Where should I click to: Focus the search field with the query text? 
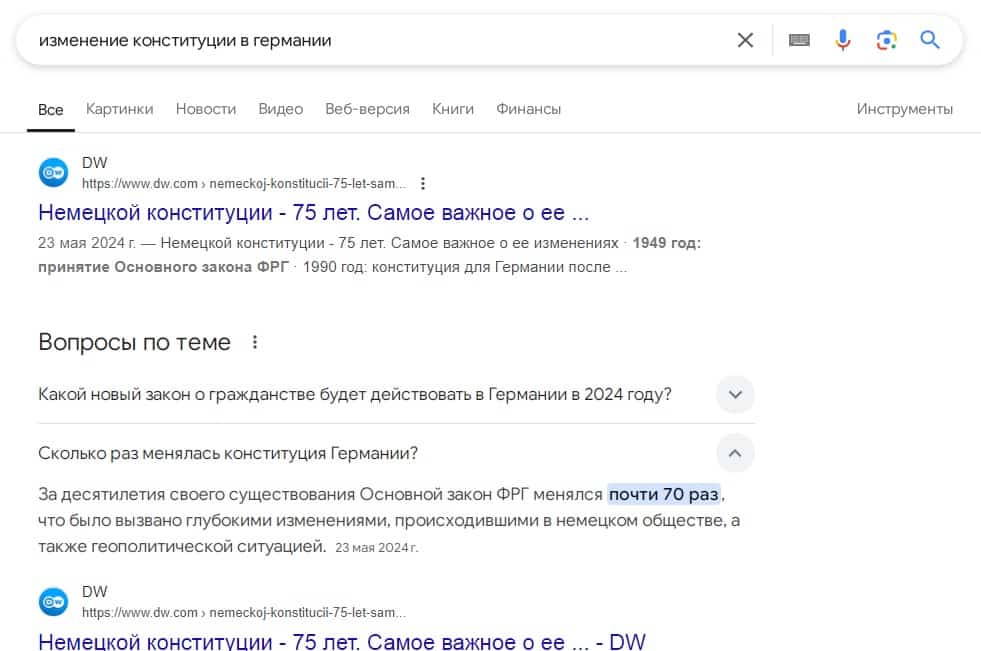[x=375, y=41]
